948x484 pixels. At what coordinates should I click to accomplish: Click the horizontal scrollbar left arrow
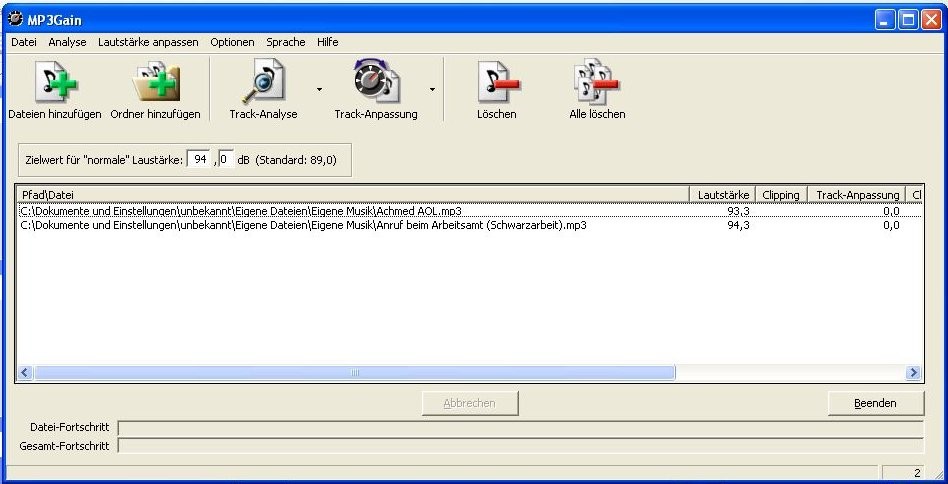[25, 373]
